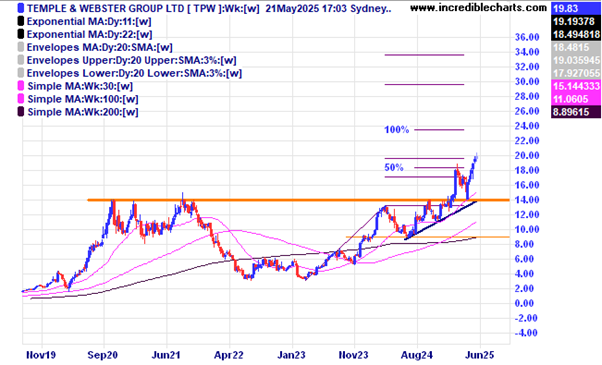The width and height of the screenshot is (602, 365).
Task: Click the Envelopes MA:Dy:20:SMA:[w] legend label
Action: [x=100, y=48]
